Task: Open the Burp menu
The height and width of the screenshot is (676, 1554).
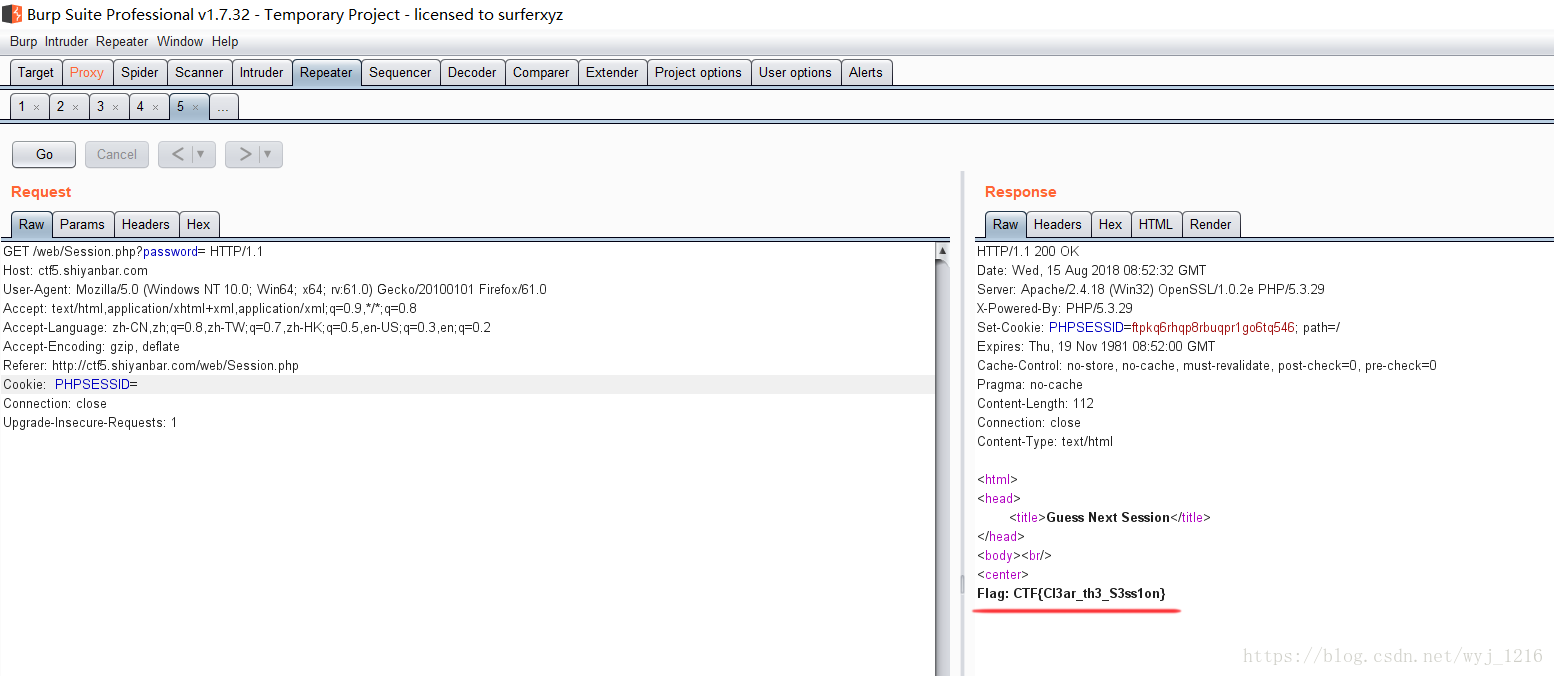Action: point(24,41)
